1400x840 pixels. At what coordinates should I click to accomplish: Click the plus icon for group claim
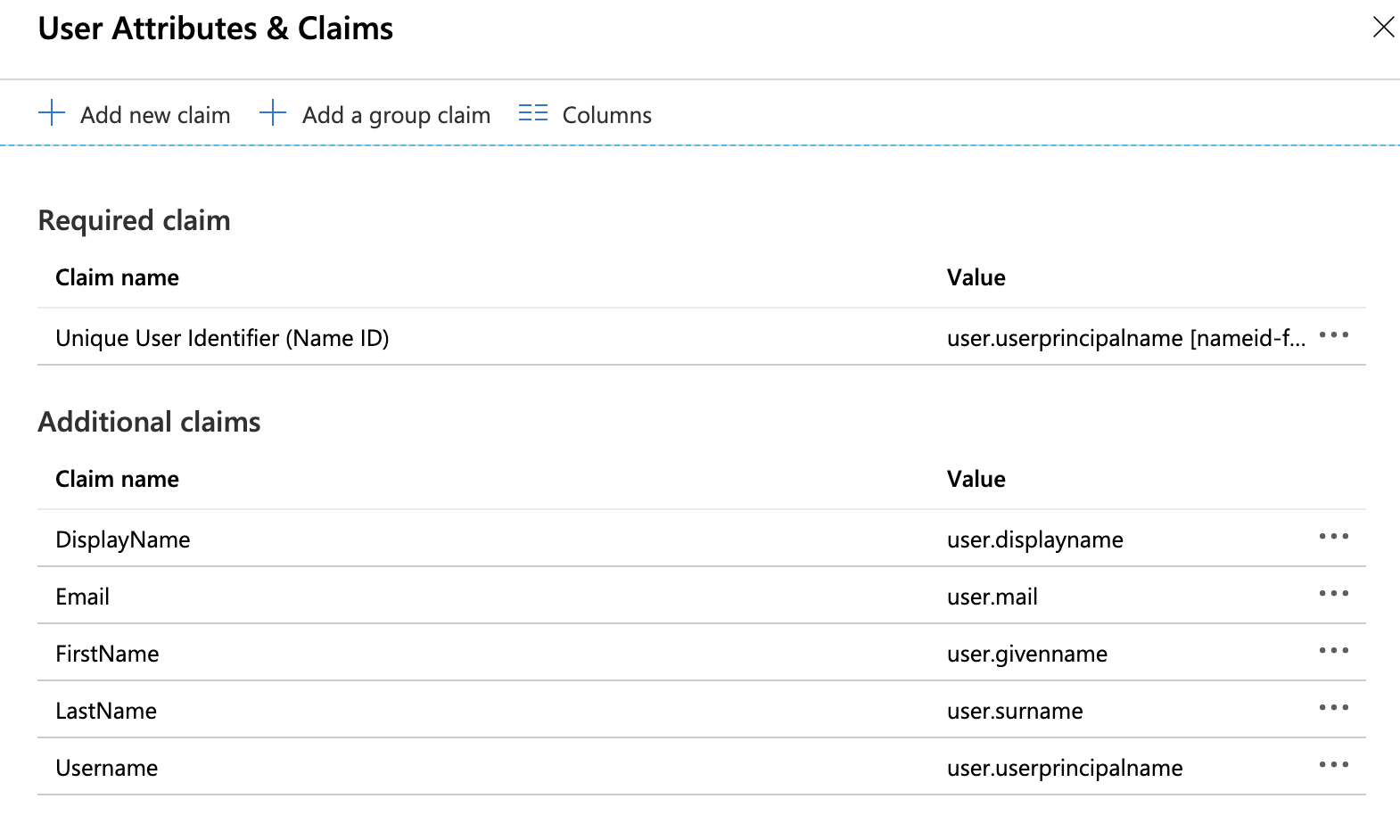(272, 113)
